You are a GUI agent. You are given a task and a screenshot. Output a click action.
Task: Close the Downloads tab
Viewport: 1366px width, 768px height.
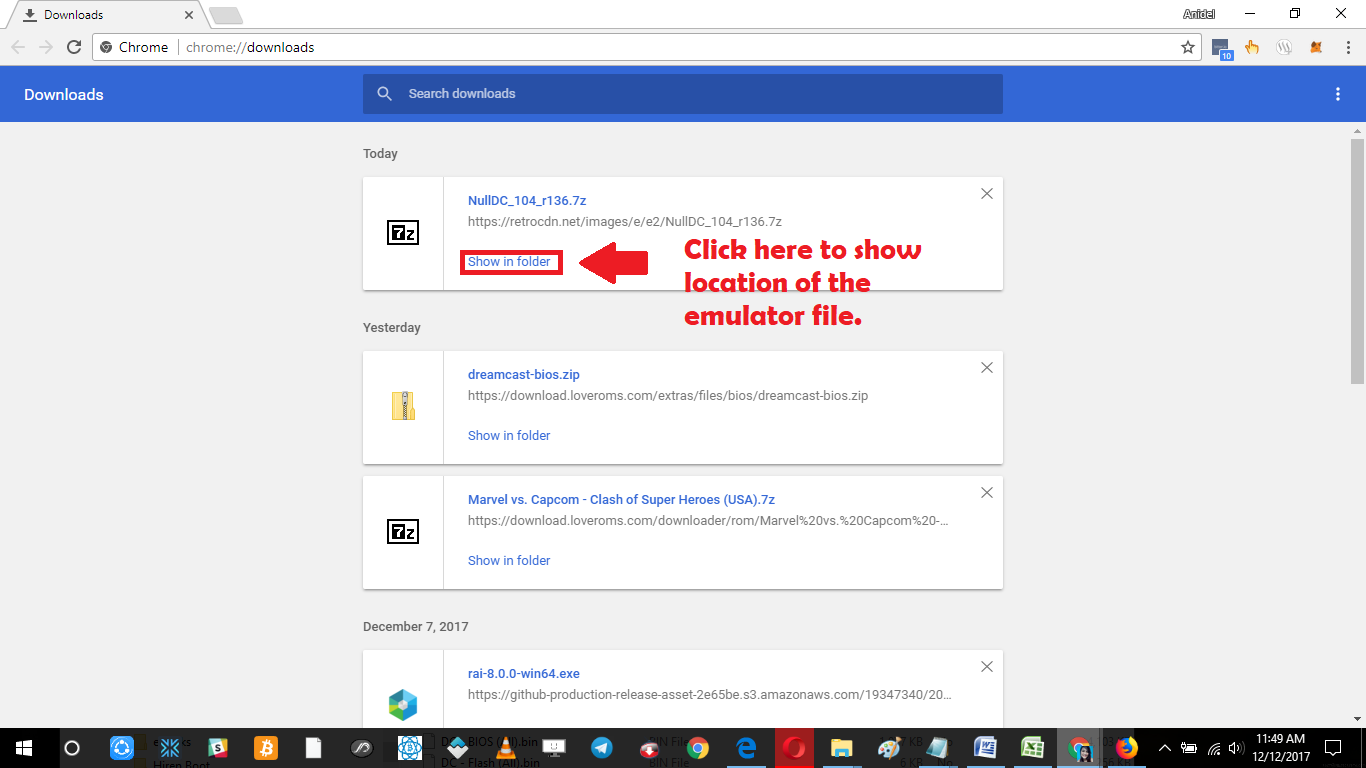189,15
